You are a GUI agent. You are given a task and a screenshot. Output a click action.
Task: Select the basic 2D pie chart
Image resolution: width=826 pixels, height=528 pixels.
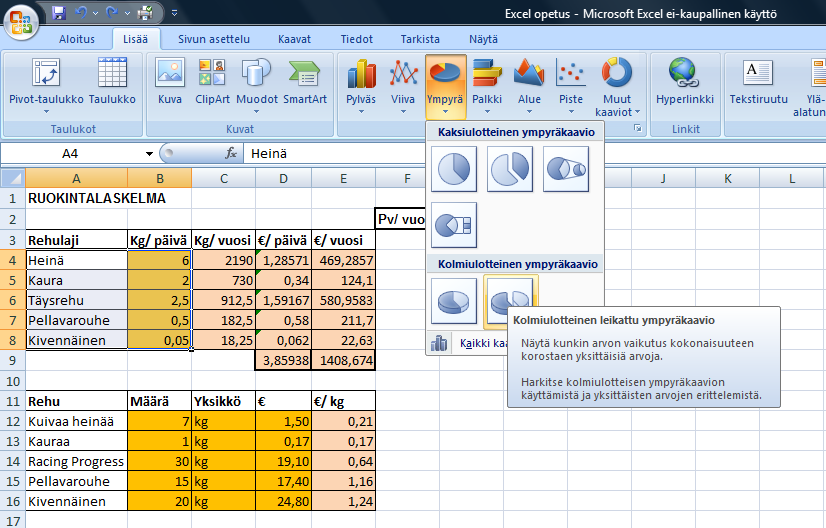pos(454,169)
